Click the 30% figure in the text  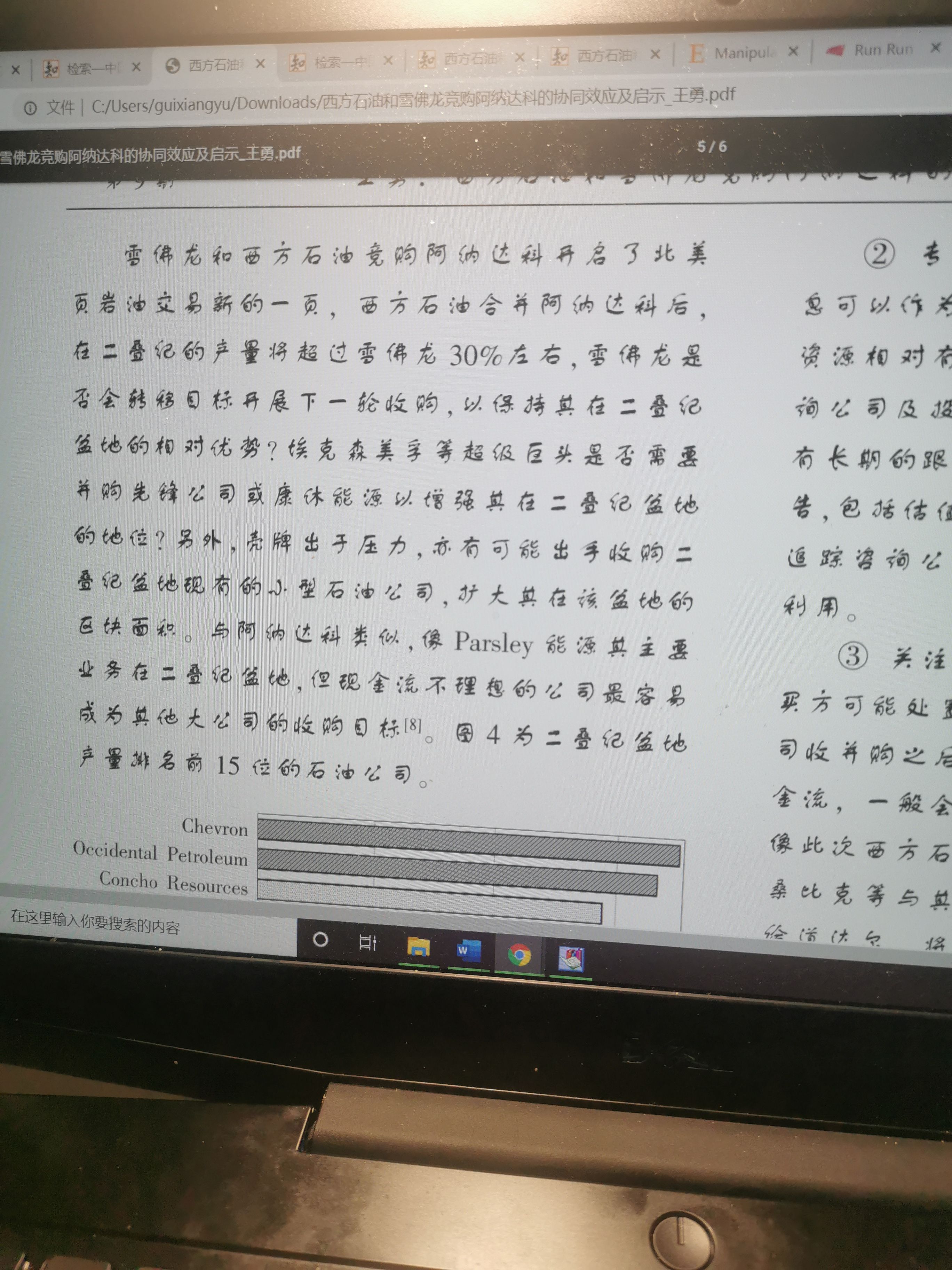click(x=476, y=356)
